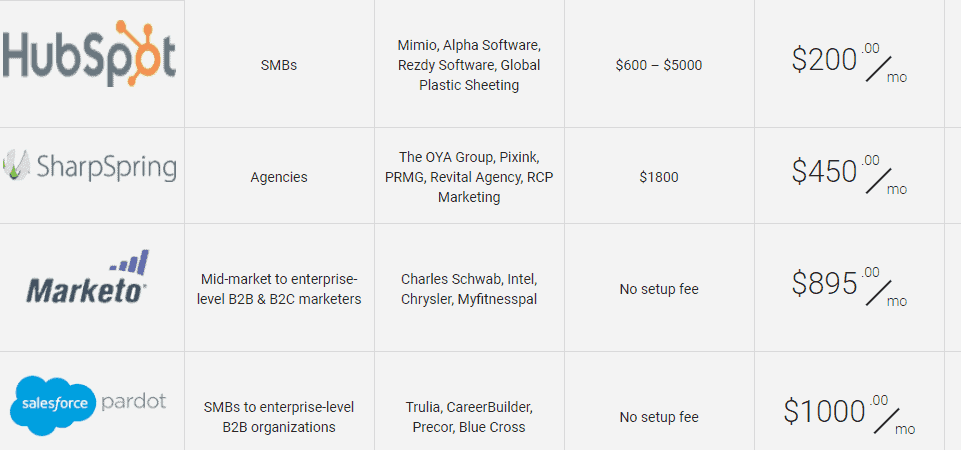Image resolution: width=961 pixels, height=460 pixels.
Task: Click the $1800 setup fee cell
Action: [x=659, y=177]
